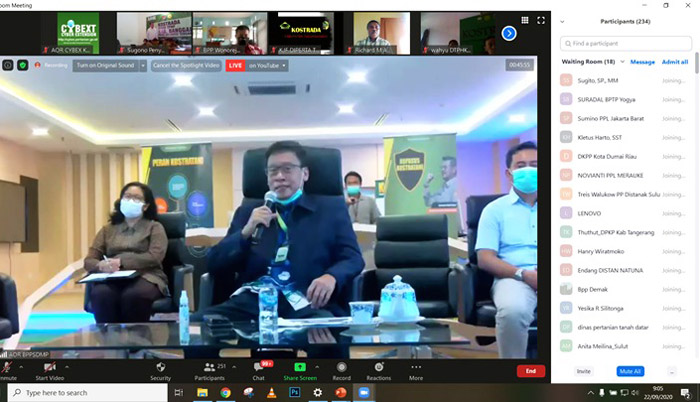
Task: Click the green encryption shield icon
Action: 21,65
